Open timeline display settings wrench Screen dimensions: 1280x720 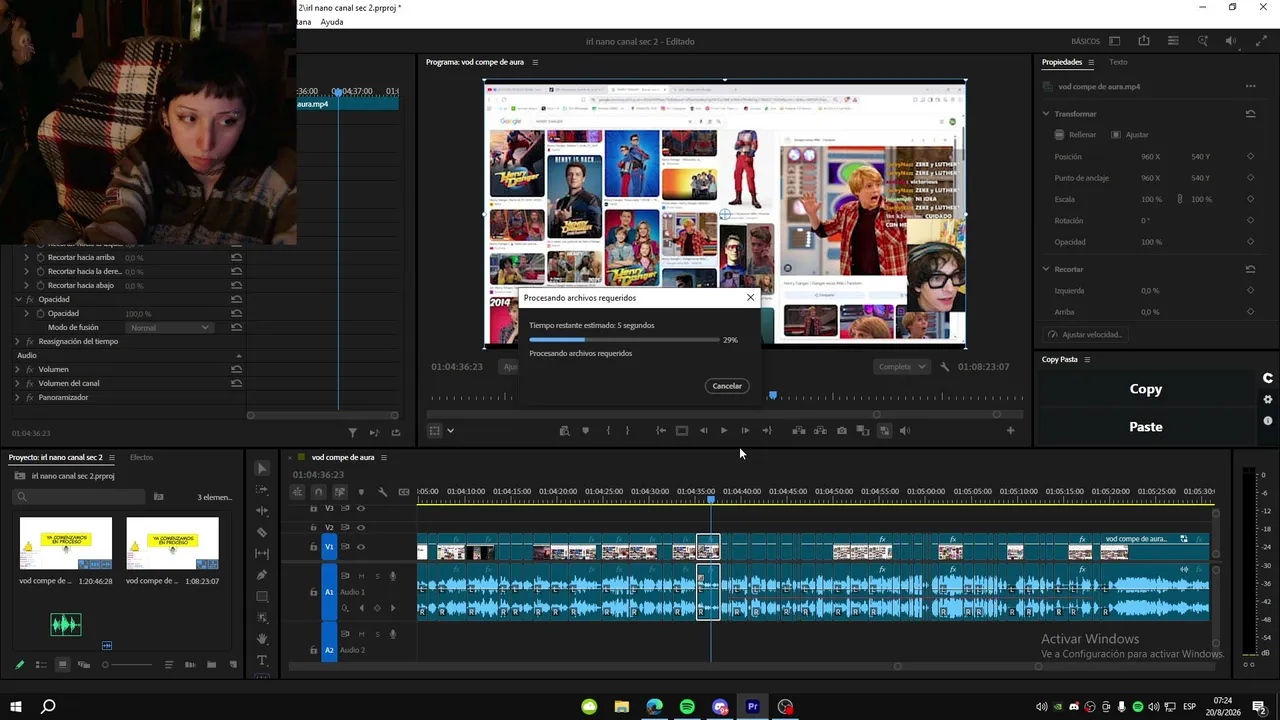(x=382, y=492)
